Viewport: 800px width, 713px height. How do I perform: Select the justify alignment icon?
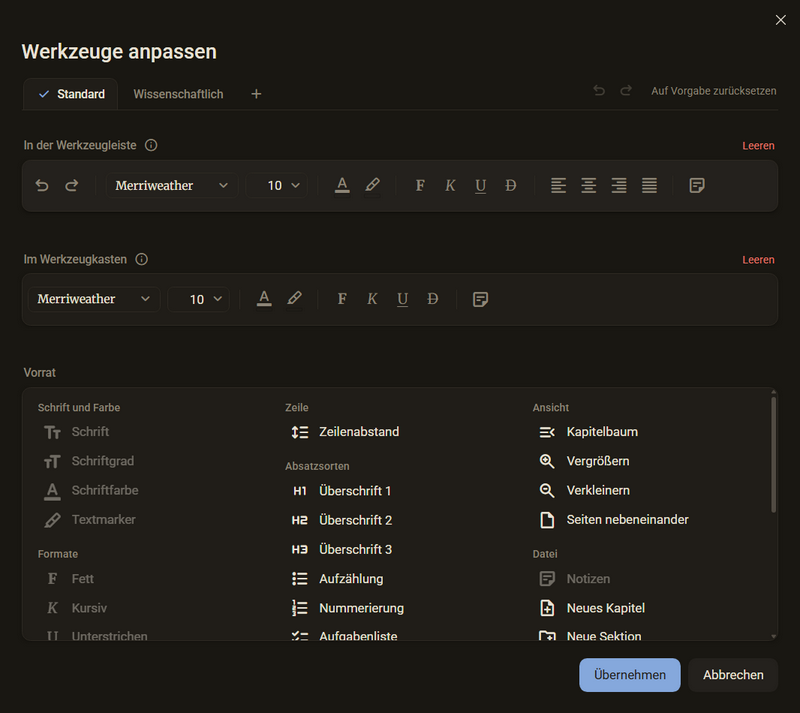[649, 185]
